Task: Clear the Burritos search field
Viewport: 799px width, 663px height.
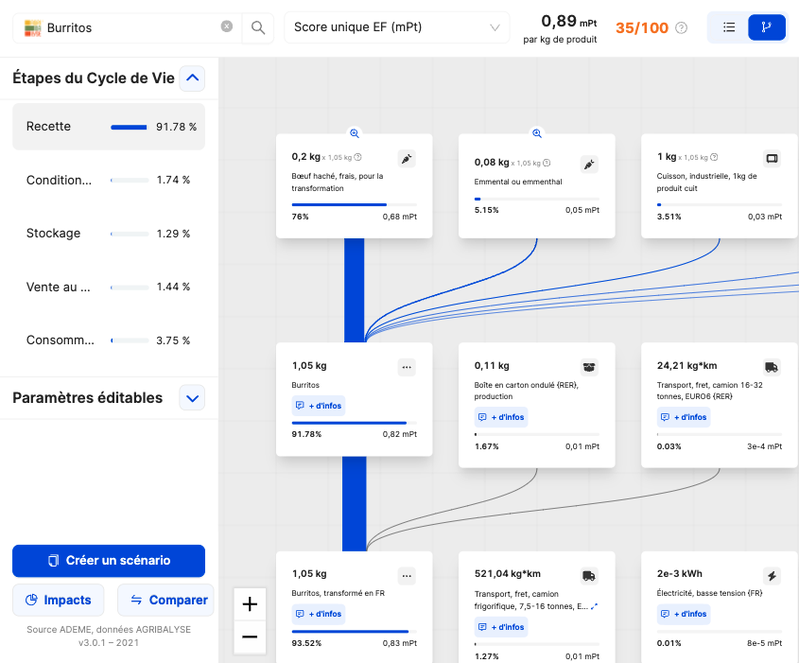Action: click(227, 27)
